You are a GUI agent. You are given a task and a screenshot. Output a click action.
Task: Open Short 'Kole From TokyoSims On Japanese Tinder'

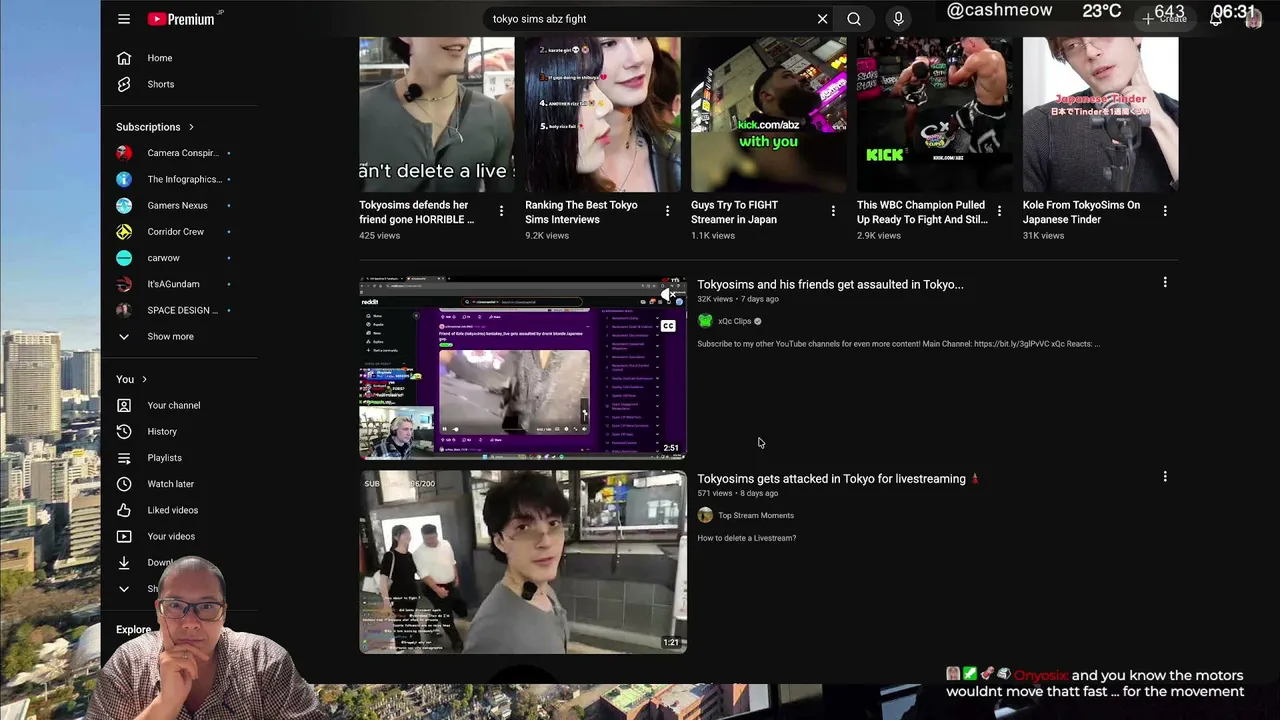(1100, 114)
